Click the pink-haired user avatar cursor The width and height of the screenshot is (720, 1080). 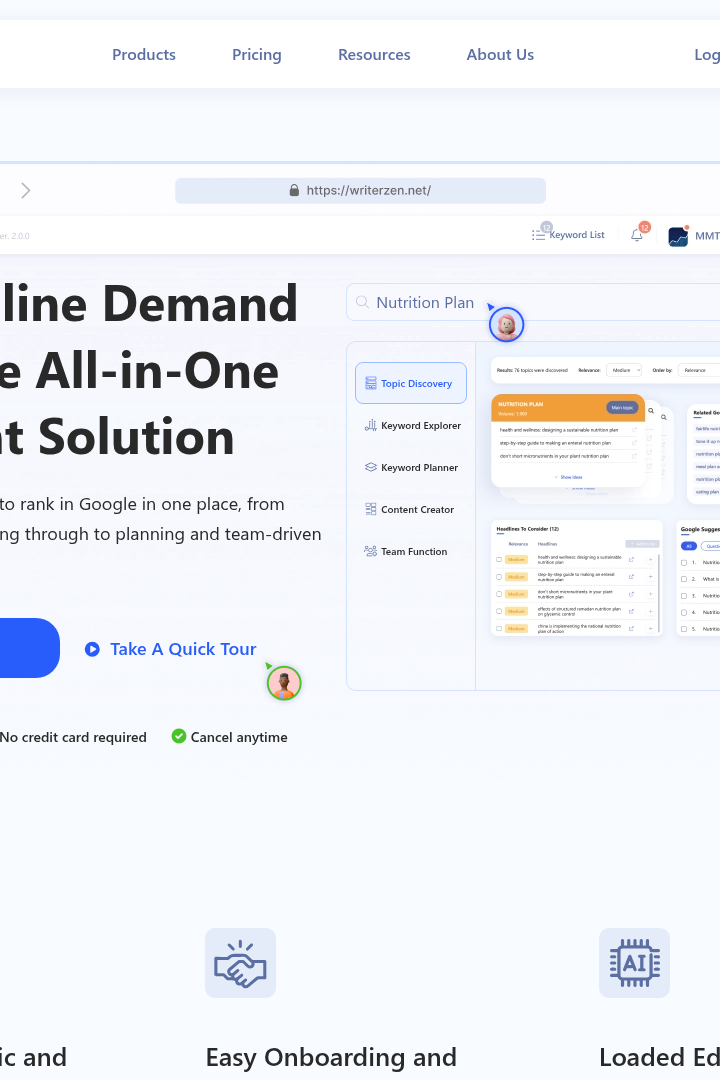tap(506, 324)
